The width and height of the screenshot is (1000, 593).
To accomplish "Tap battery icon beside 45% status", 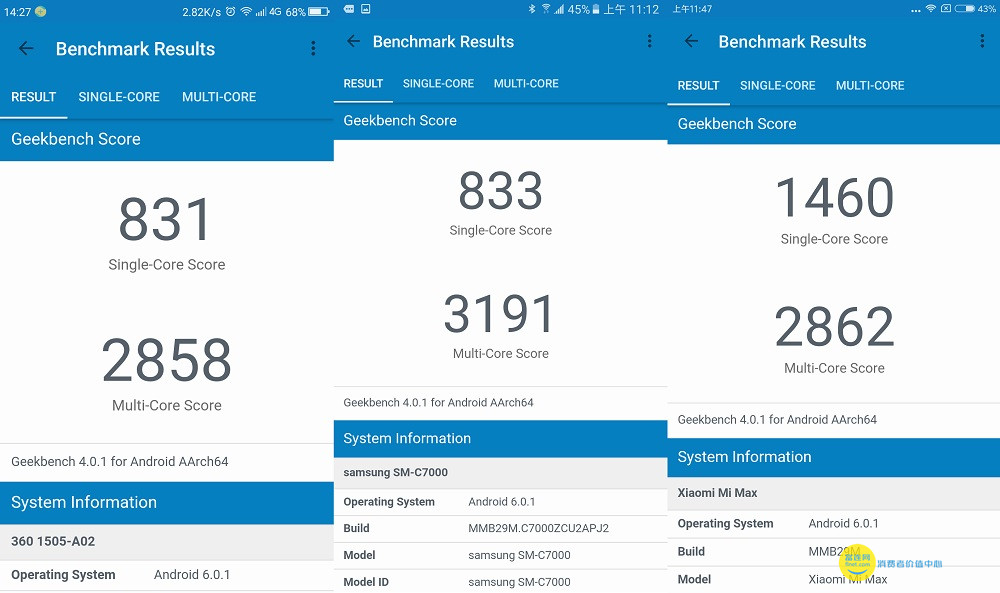I will 596,9.
